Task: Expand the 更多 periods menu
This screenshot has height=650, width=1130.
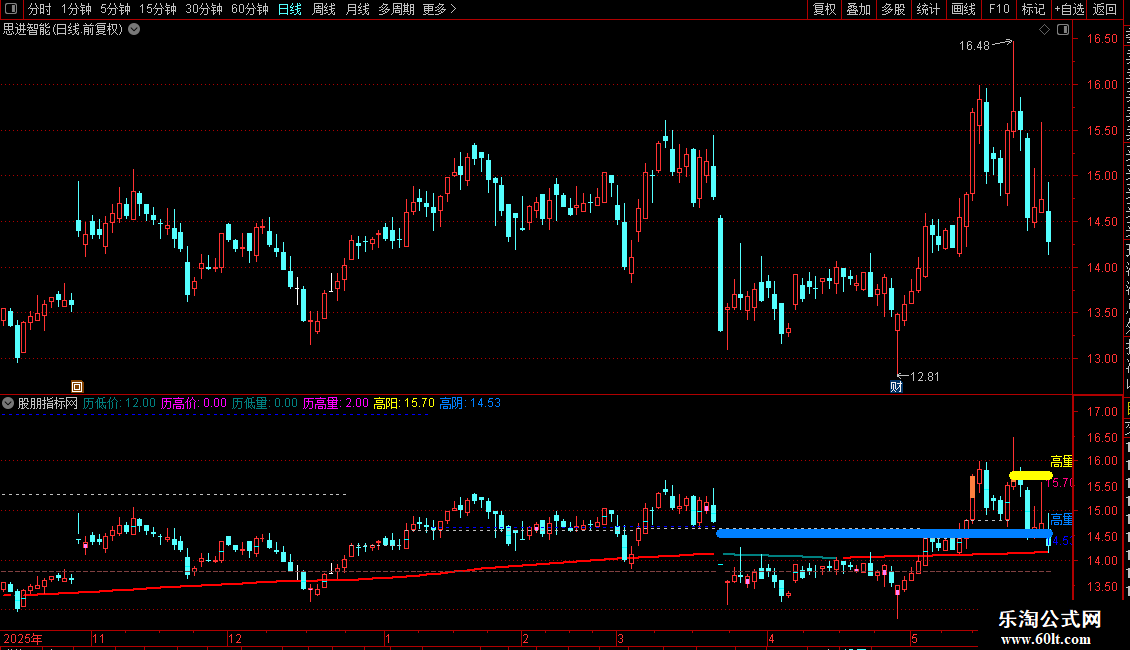Action: pos(440,9)
